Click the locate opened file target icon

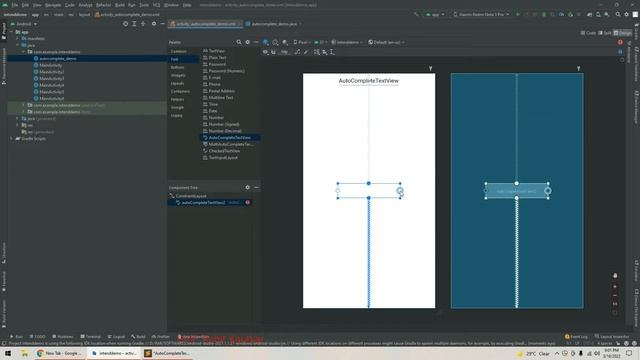point(125,24)
